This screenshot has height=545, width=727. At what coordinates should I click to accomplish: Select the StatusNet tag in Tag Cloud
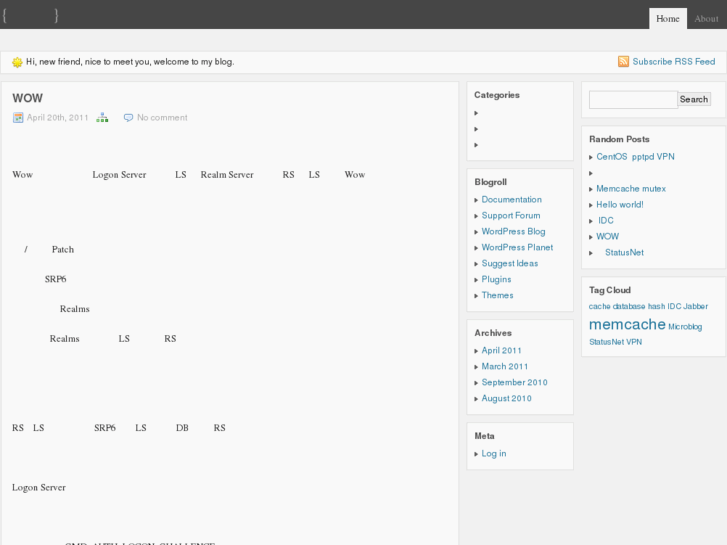[605, 342]
